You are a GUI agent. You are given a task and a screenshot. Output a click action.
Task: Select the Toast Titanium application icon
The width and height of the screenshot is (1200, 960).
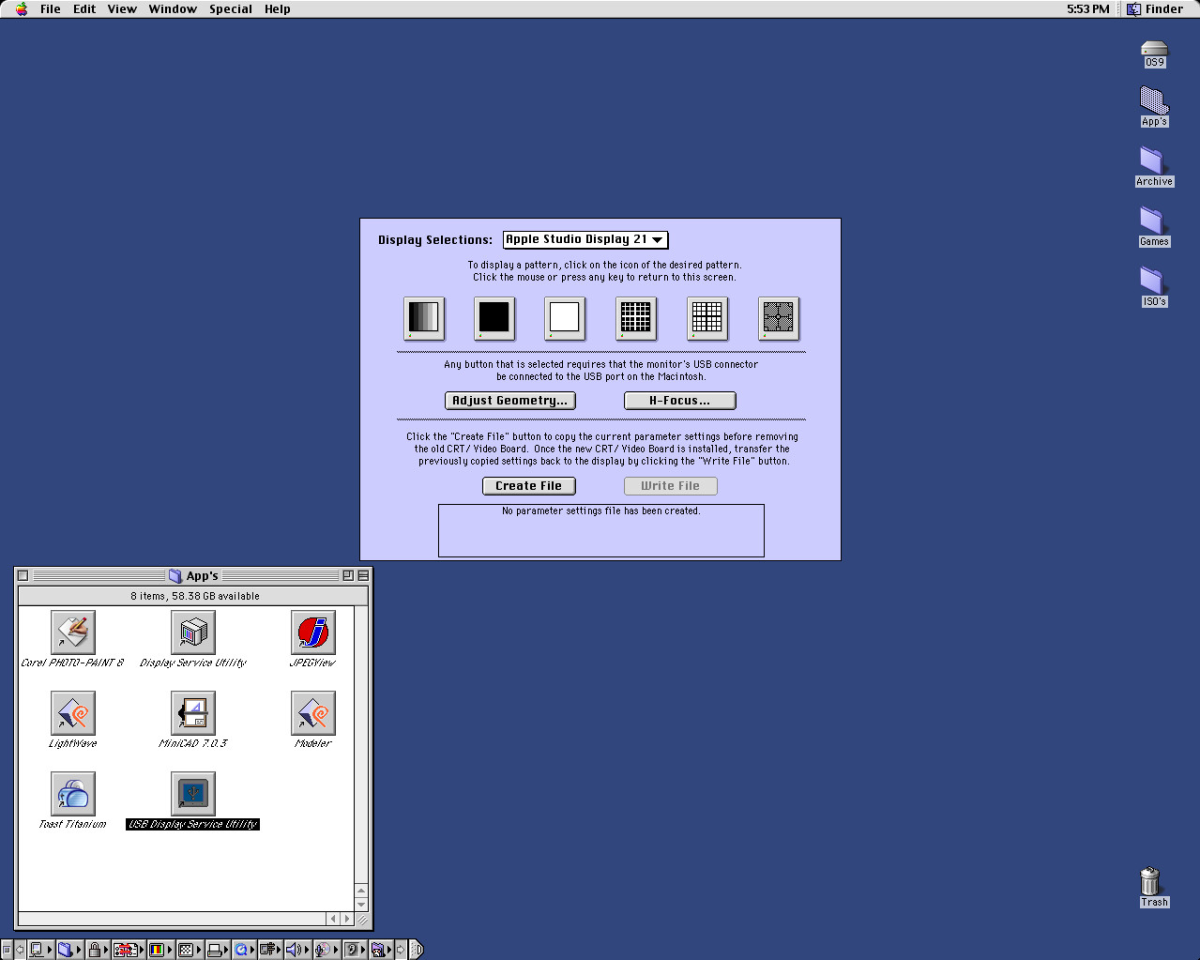click(x=73, y=793)
